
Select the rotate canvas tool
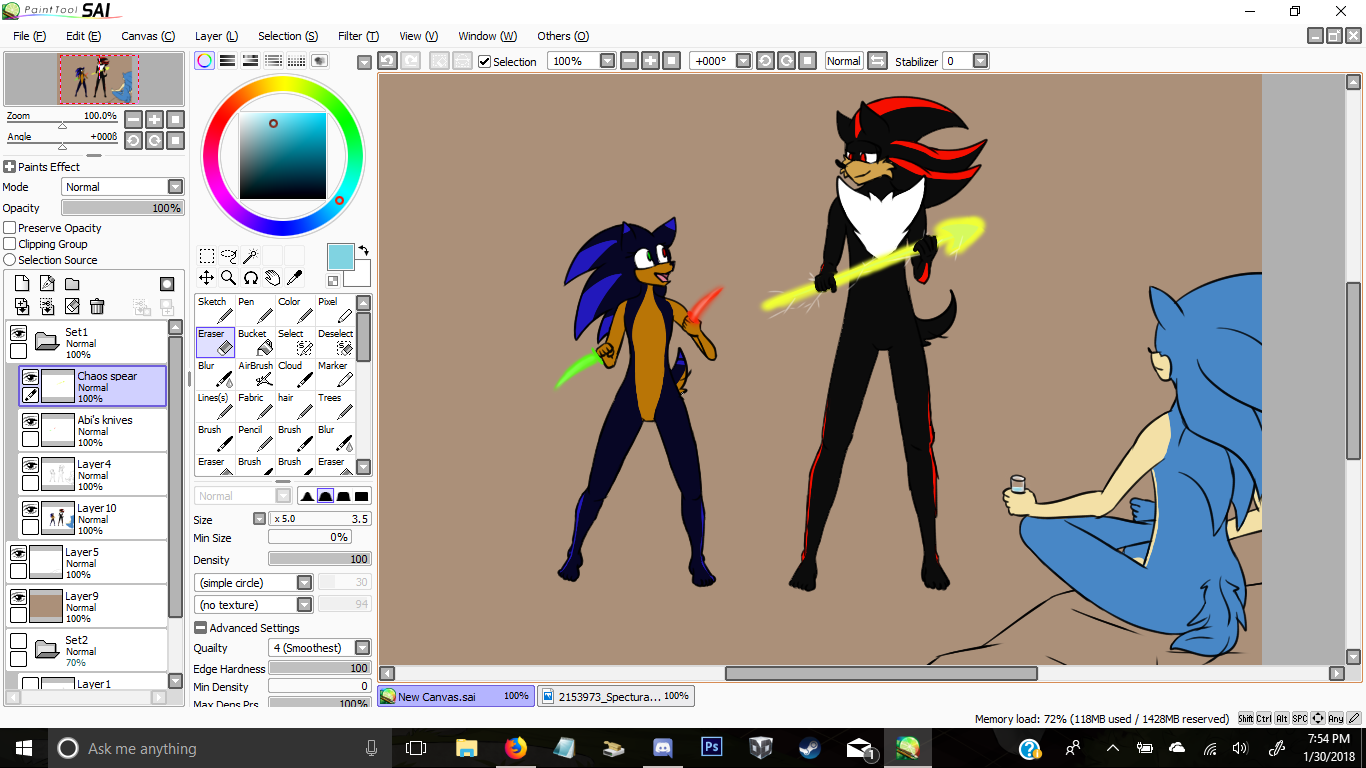tap(250, 278)
